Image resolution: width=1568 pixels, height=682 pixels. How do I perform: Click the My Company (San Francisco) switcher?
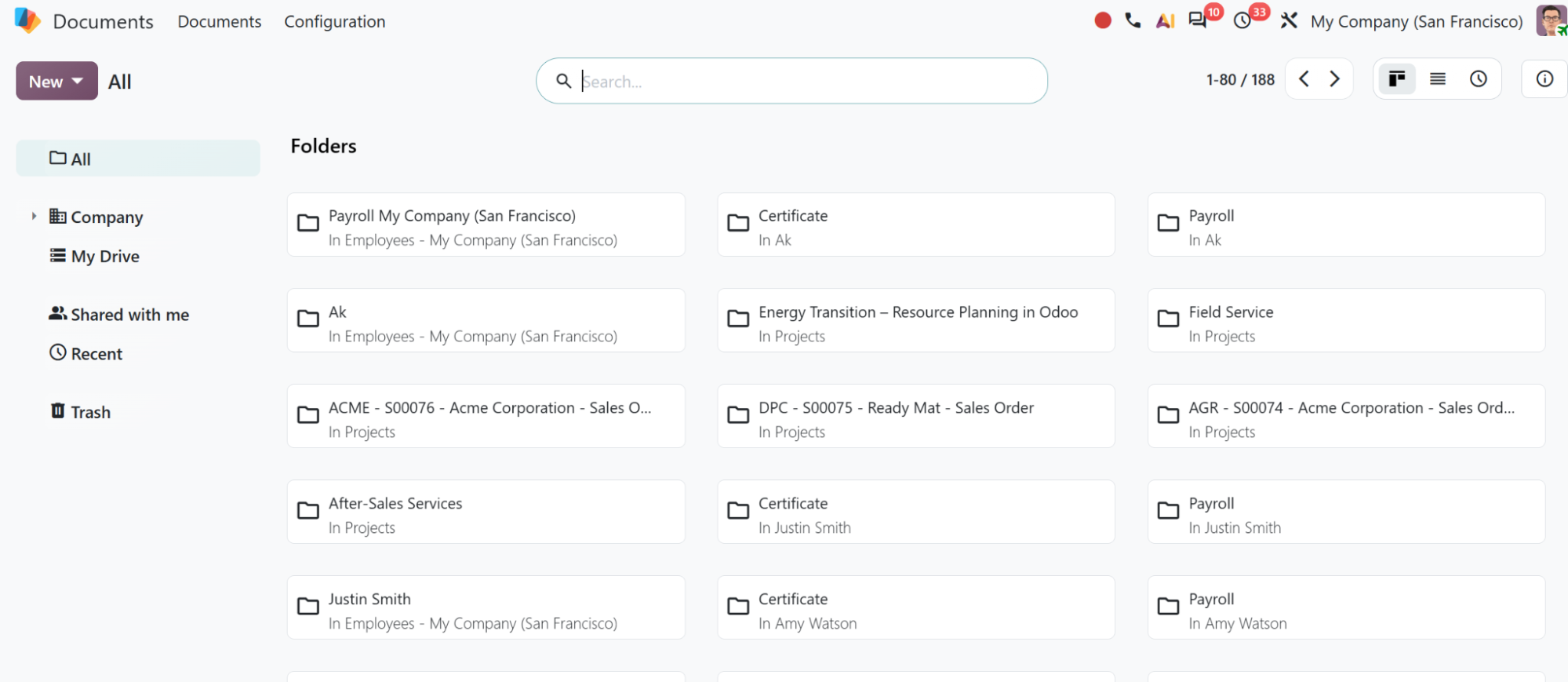[1417, 21]
